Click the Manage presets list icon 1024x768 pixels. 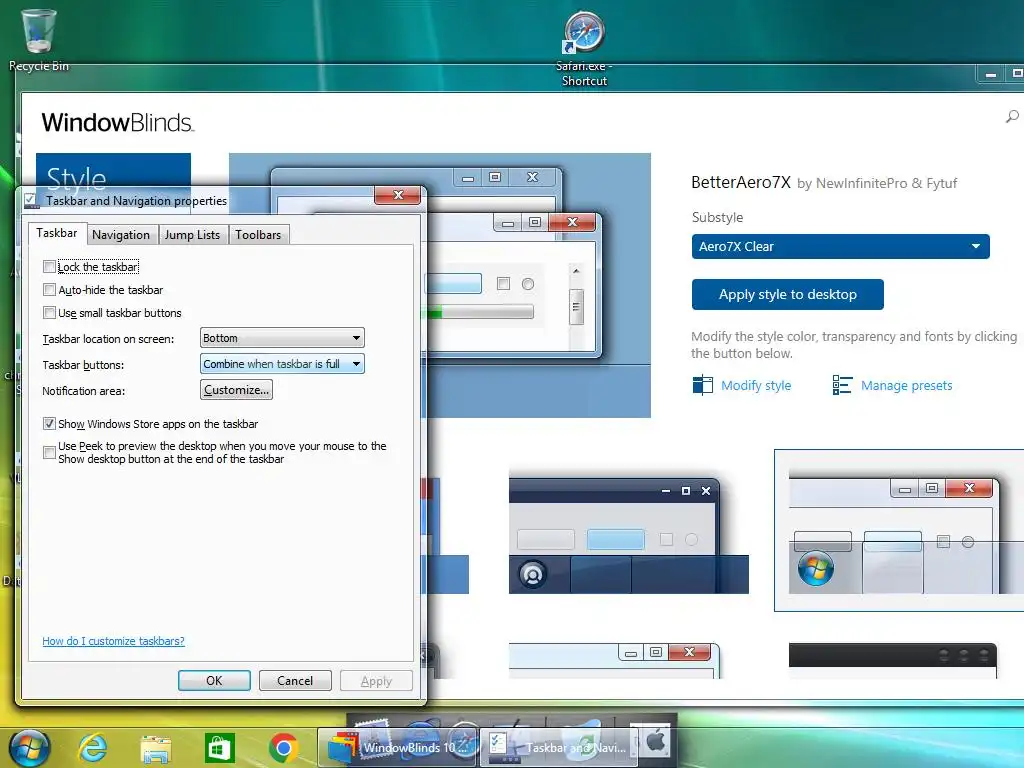coord(842,385)
